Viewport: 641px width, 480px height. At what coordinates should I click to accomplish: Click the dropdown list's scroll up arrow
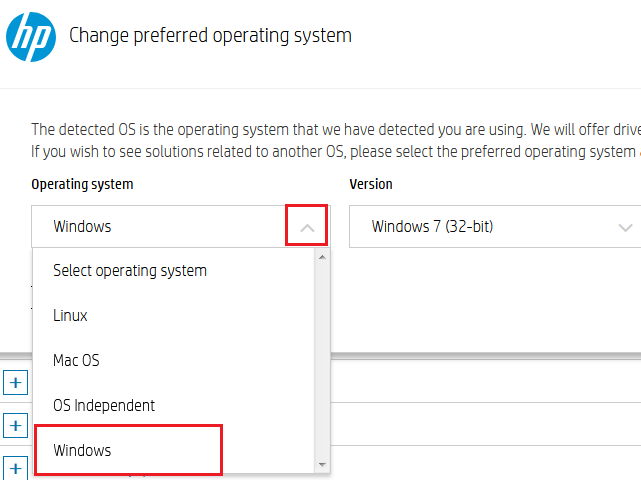point(322,257)
